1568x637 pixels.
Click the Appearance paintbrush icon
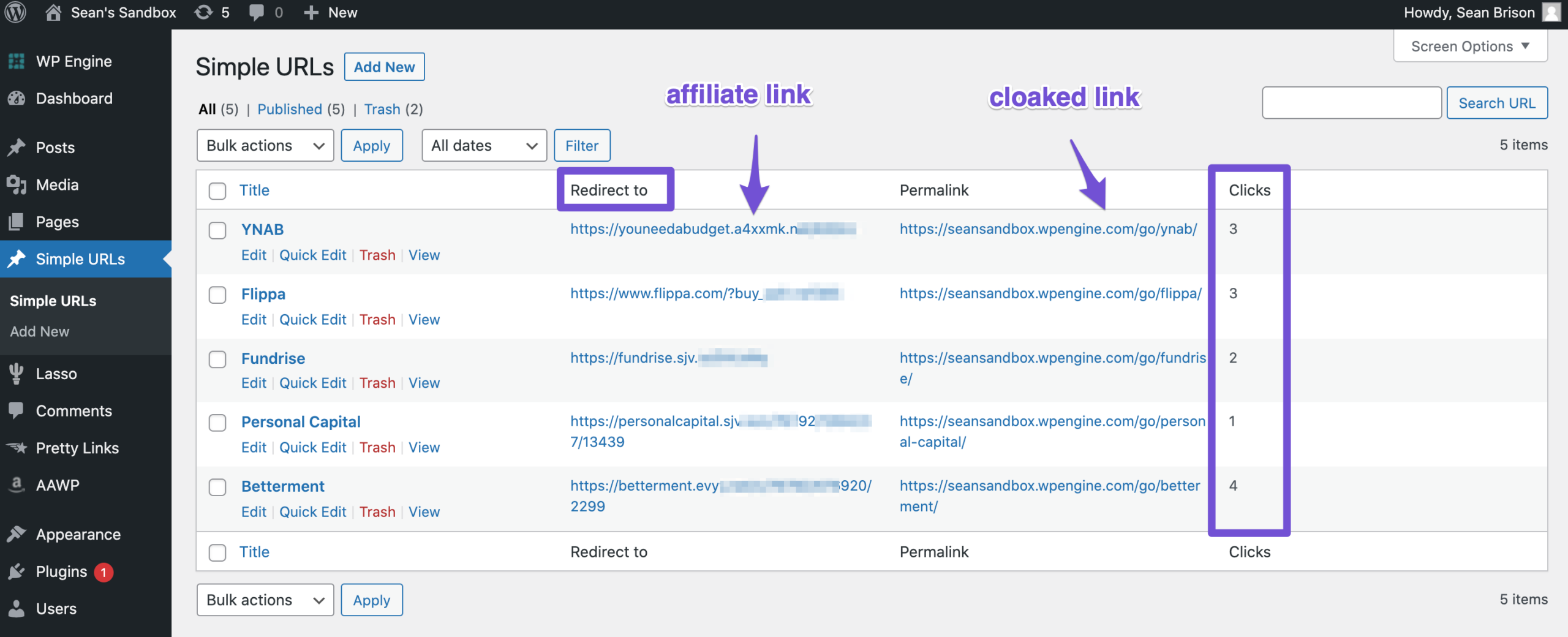[x=17, y=534]
